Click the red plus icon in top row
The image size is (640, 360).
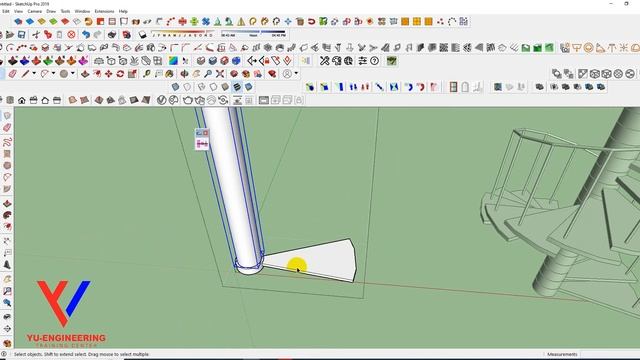click(182, 22)
